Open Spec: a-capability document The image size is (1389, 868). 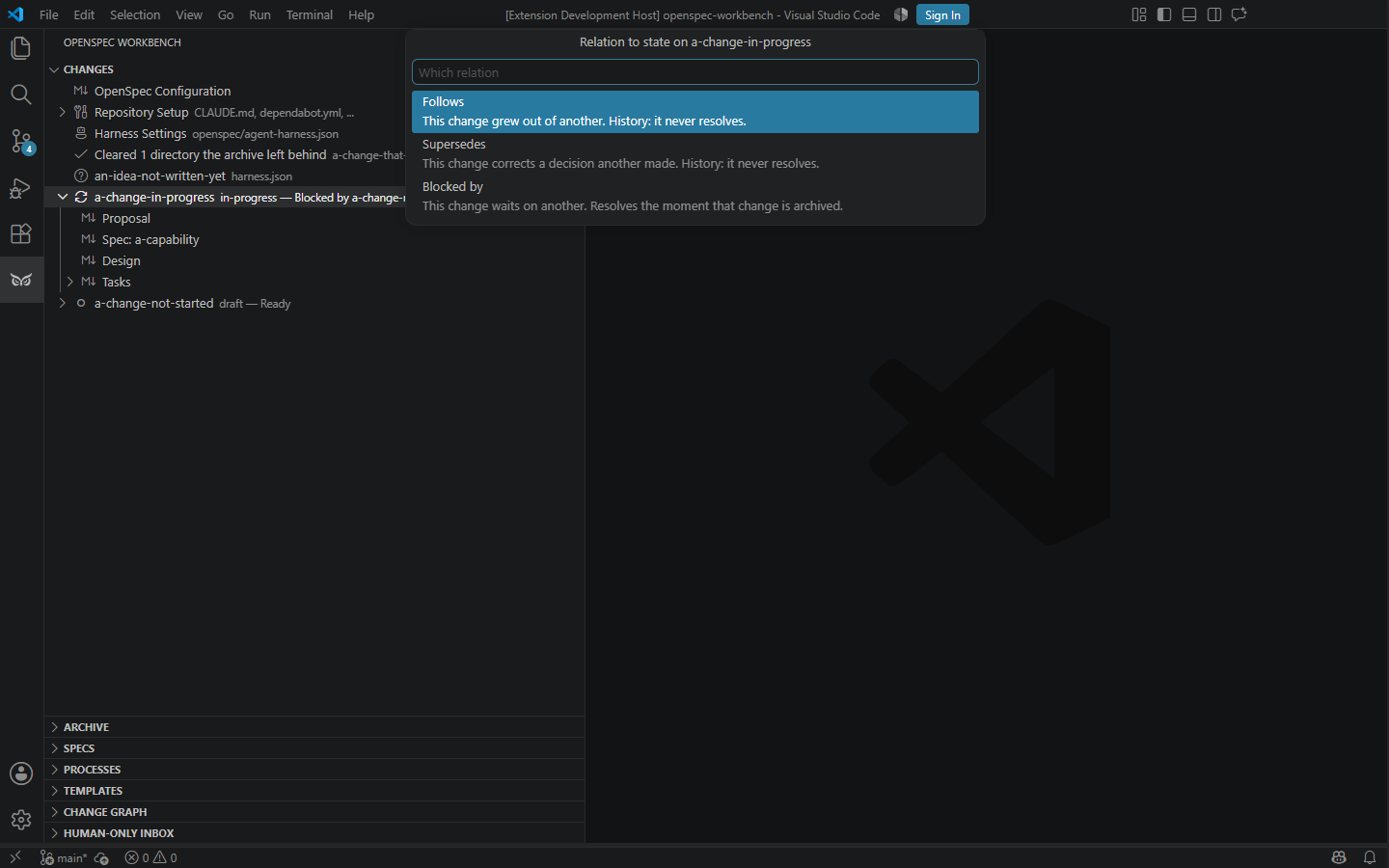pyautogui.click(x=314, y=239)
